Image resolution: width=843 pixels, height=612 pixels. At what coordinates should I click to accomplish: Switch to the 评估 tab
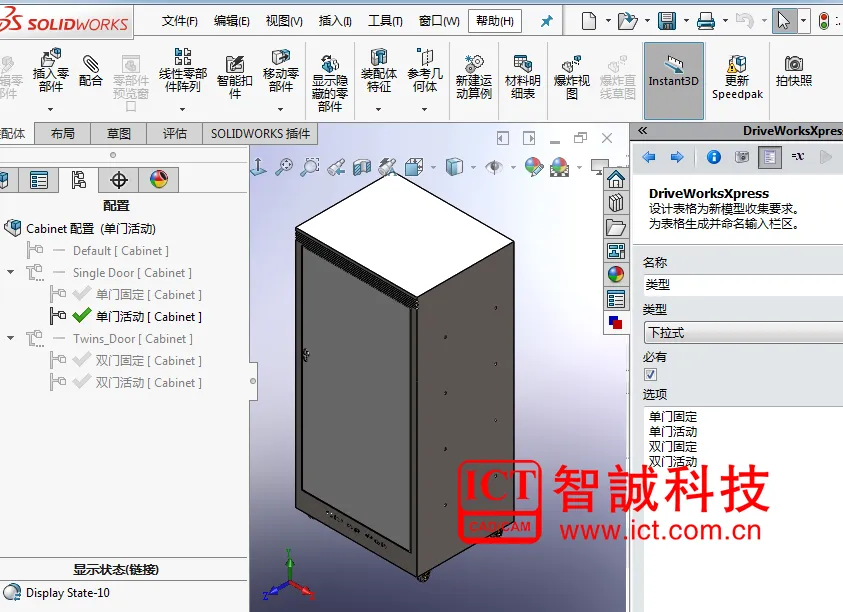(x=175, y=133)
